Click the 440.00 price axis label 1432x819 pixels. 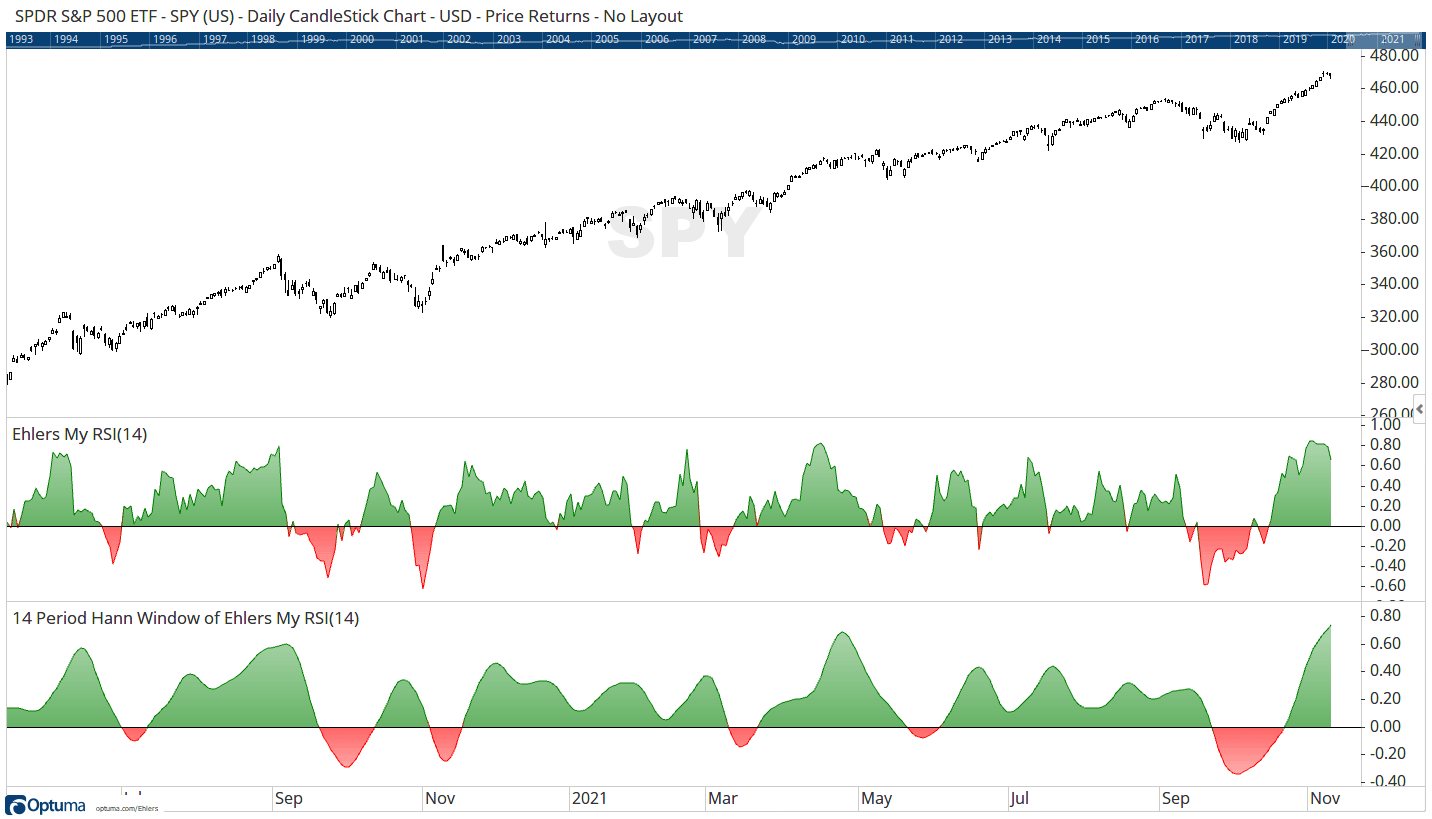point(1392,120)
